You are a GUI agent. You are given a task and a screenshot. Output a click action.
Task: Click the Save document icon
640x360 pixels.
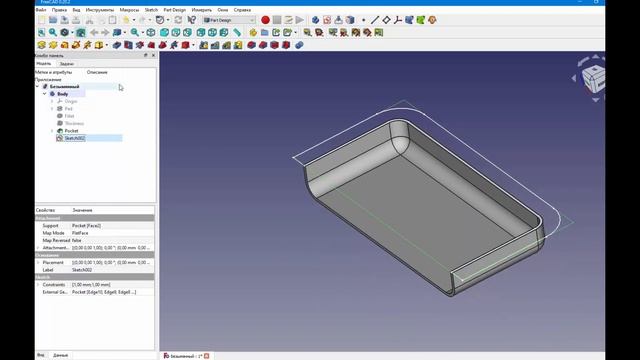click(64, 20)
